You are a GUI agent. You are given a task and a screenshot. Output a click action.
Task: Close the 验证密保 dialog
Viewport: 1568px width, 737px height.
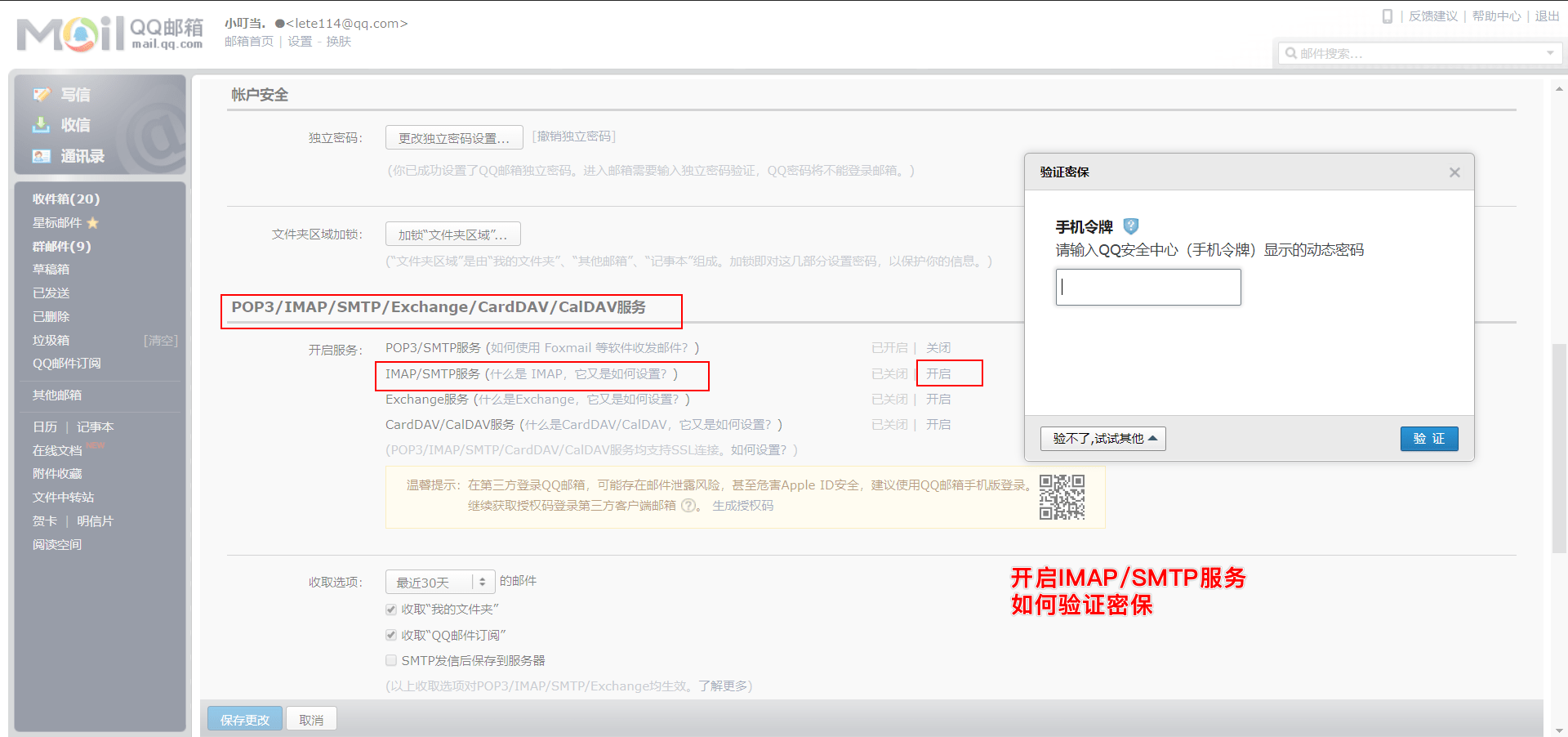[x=1454, y=172]
